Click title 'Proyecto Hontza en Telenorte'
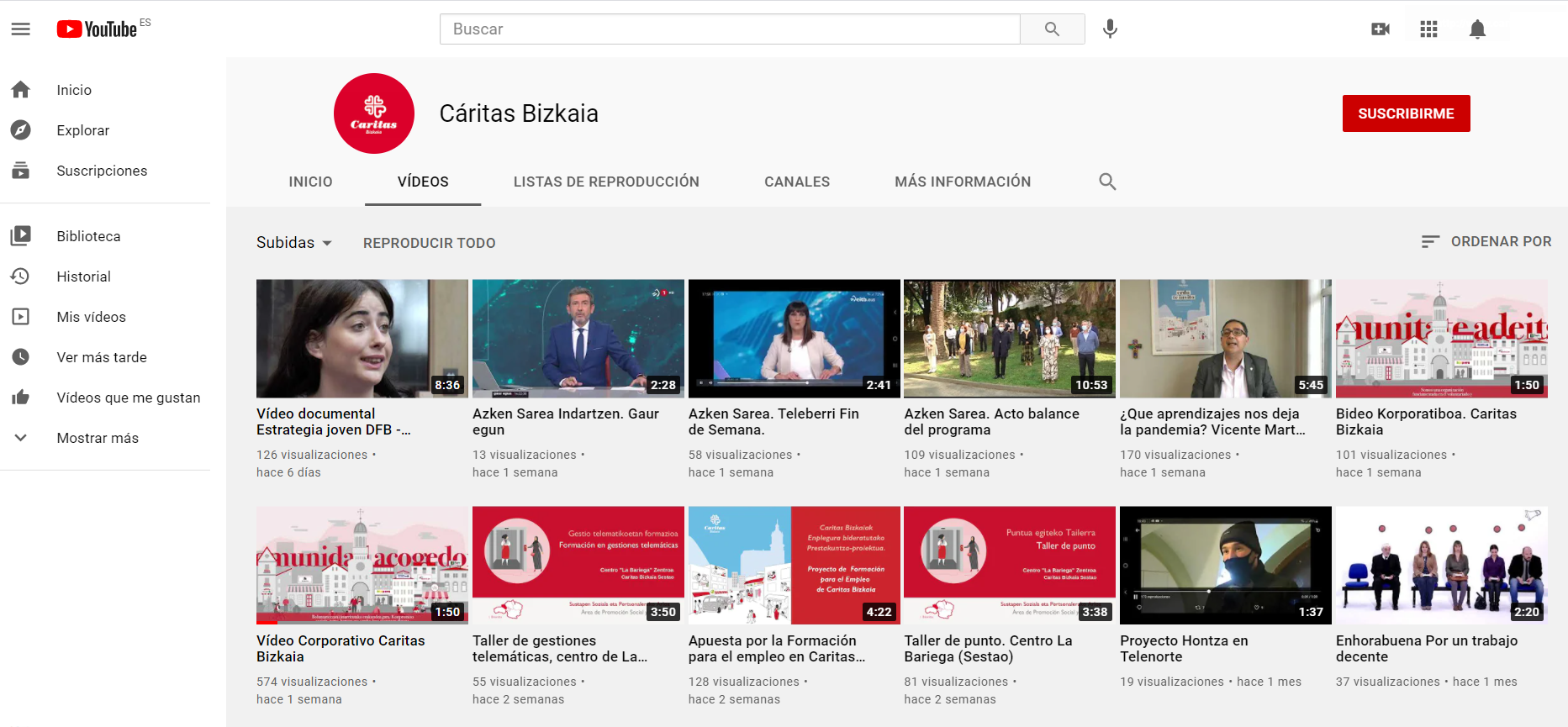 click(x=1185, y=649)
